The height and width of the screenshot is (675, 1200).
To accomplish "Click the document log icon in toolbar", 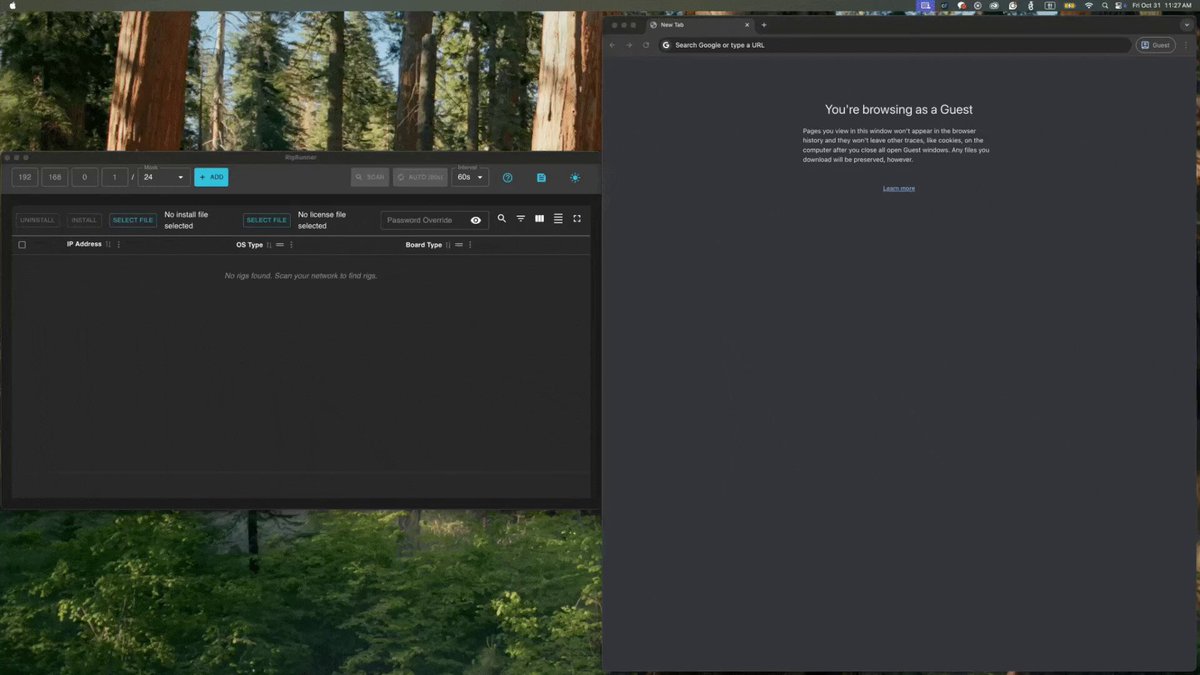I will click(x=541, y=178).
